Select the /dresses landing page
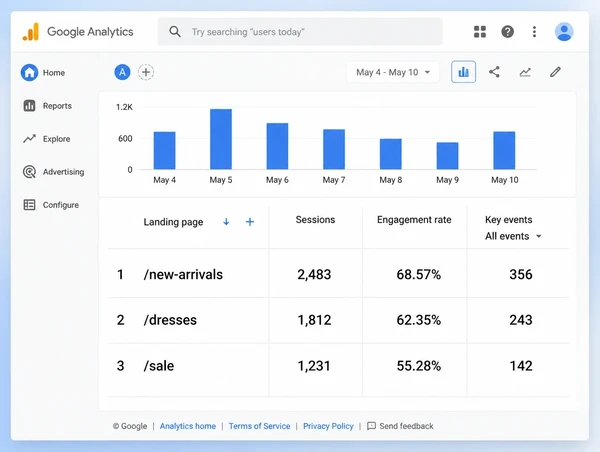This screenshot has width=600, height=452. pos(170,320)
